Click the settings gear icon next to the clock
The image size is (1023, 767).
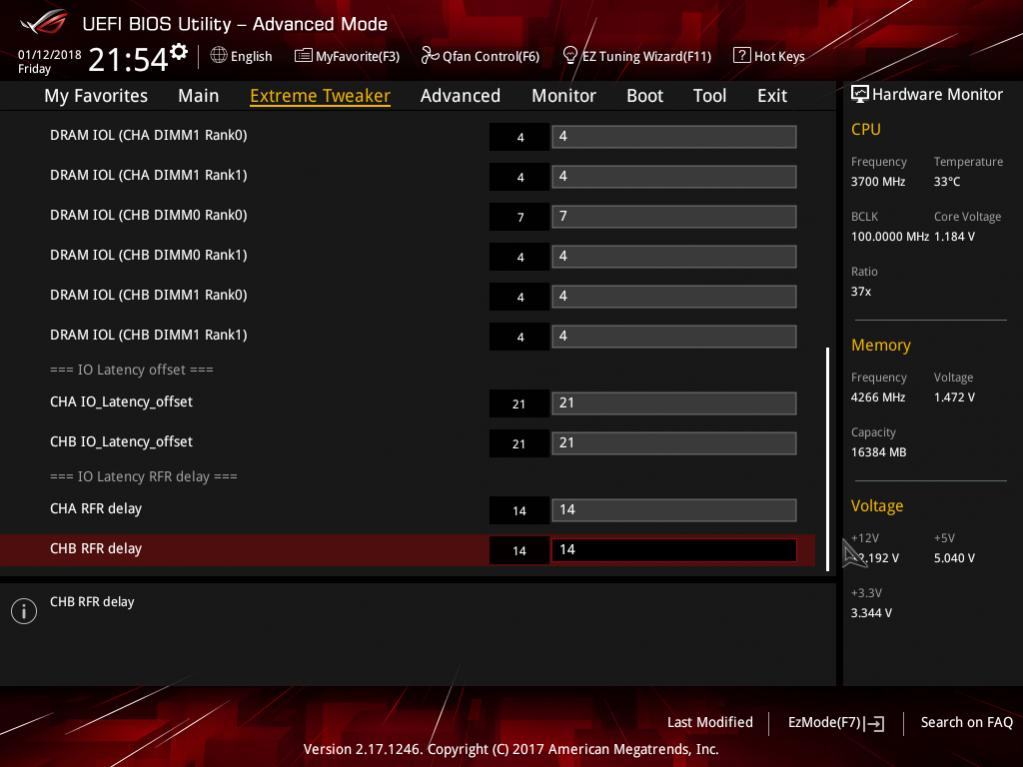click(x=179, y=52)
